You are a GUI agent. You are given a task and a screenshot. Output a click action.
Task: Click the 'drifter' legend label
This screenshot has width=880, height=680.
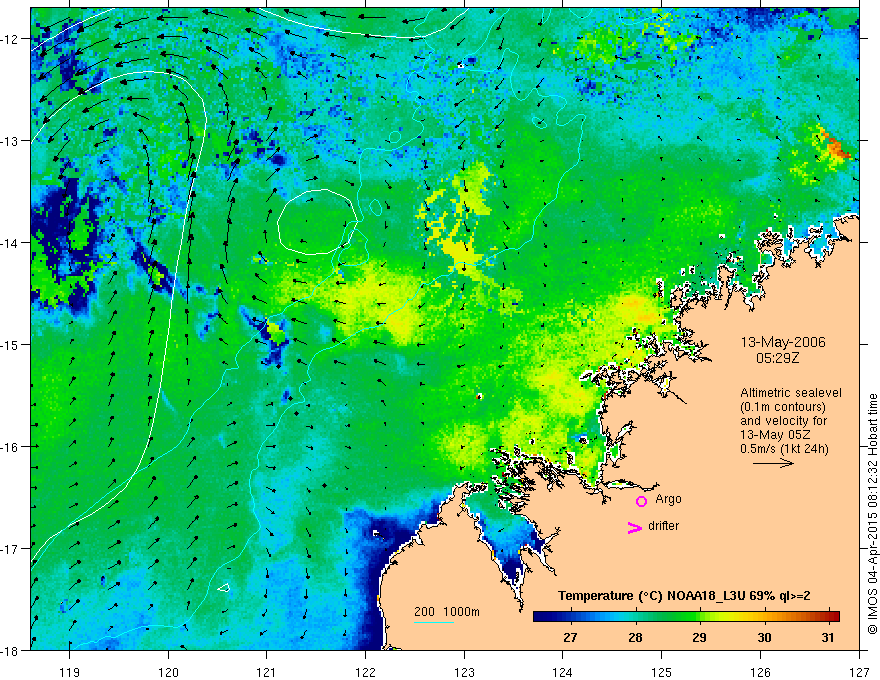pyautogui.click(x=663, y=526)
